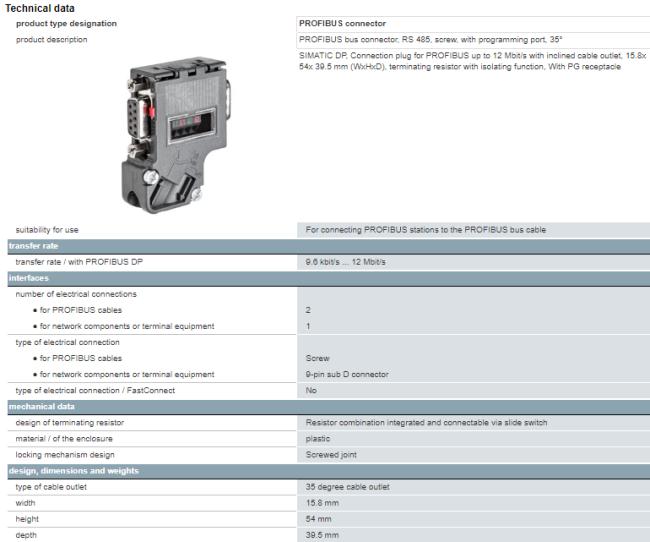Click the Technical data heading
This screenshot has width=650, height=542.
pos(40,8)
